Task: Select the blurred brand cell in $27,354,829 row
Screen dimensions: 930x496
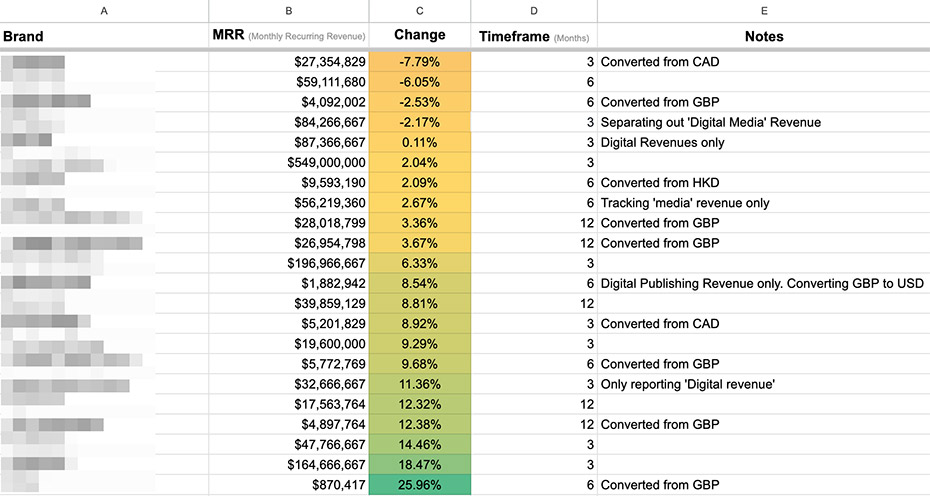Action: coord(104,62)
